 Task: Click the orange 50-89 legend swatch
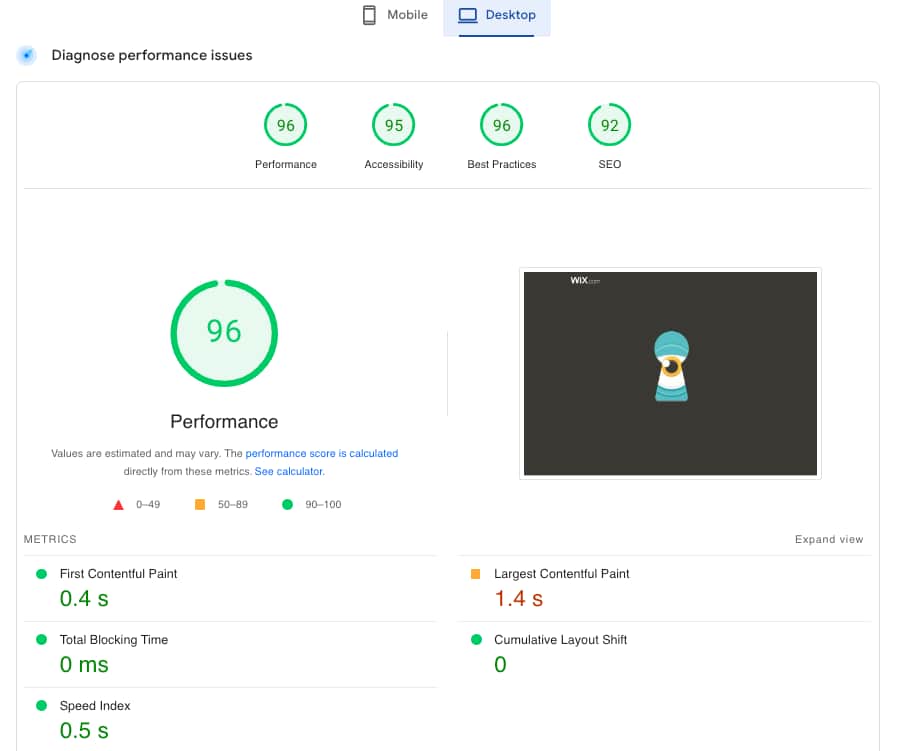pos(200,504)
